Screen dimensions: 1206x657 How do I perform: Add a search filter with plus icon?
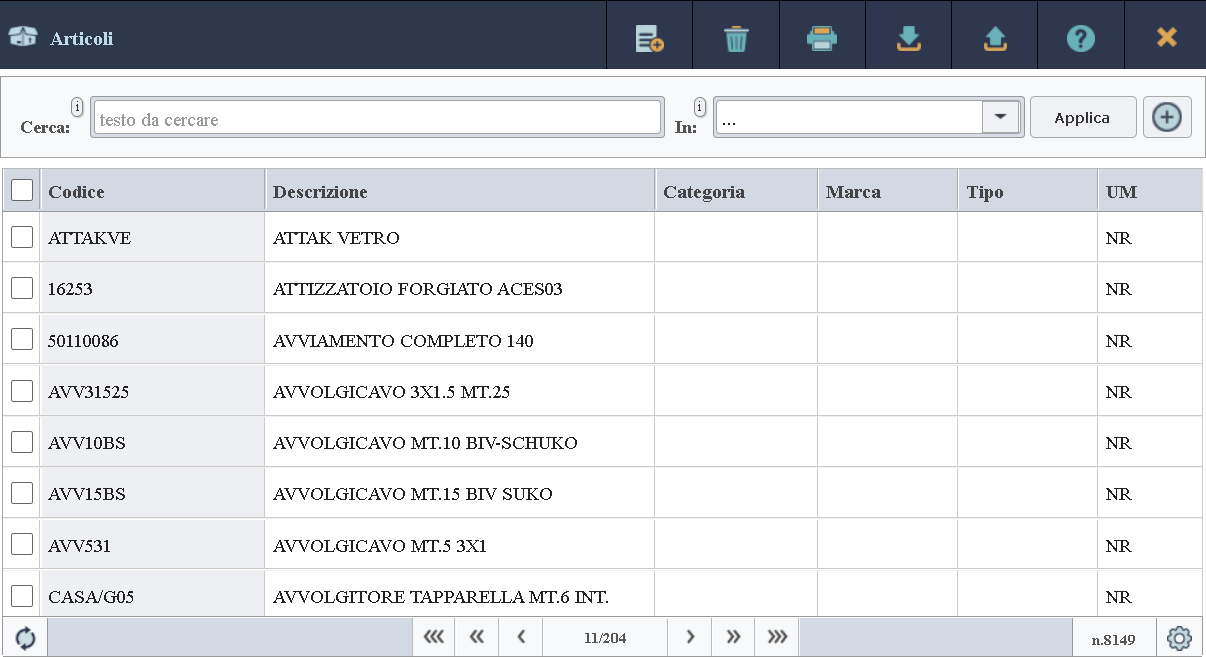point(1166,117)
